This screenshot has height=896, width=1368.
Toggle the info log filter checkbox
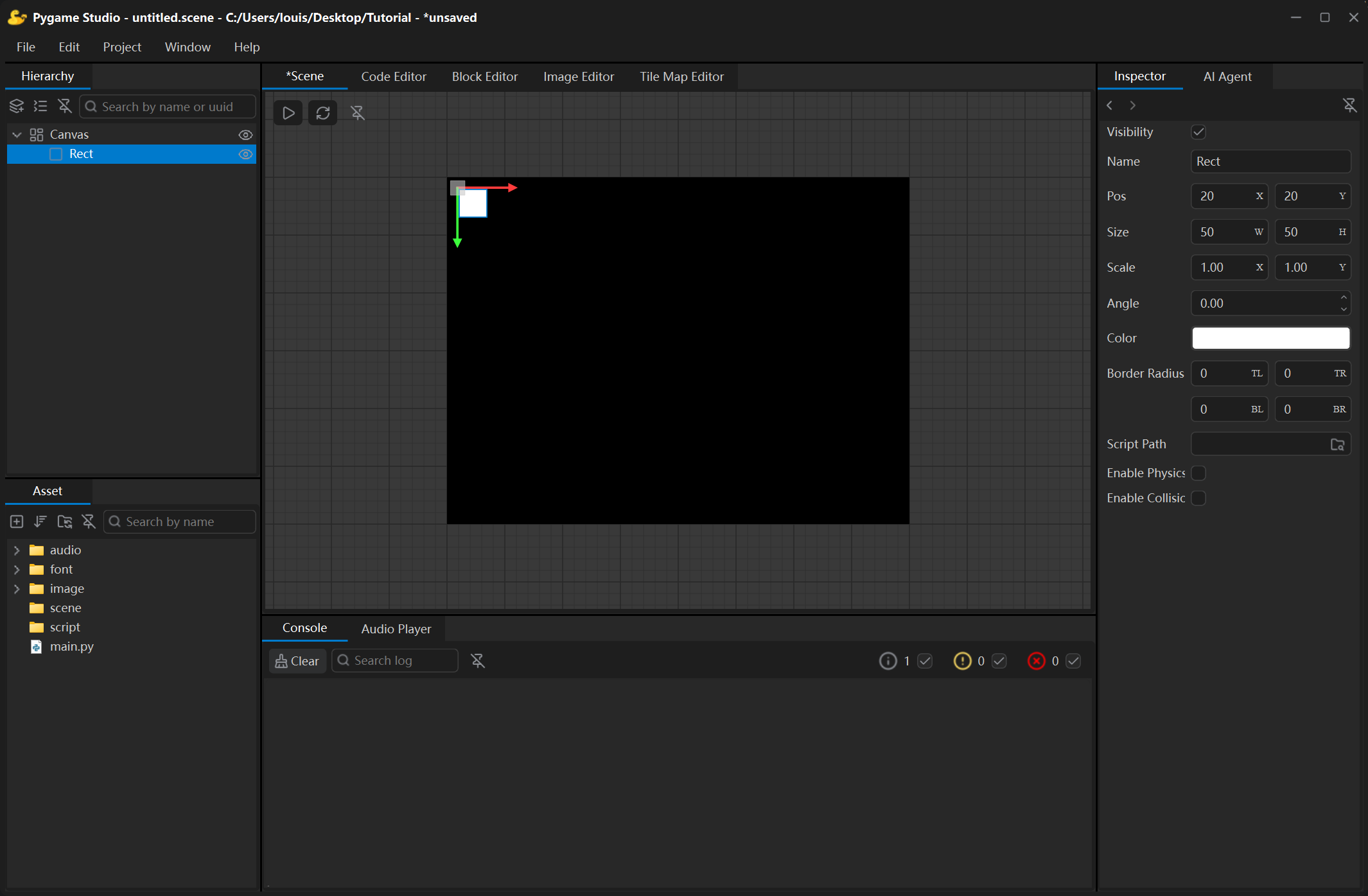point(925,661)
